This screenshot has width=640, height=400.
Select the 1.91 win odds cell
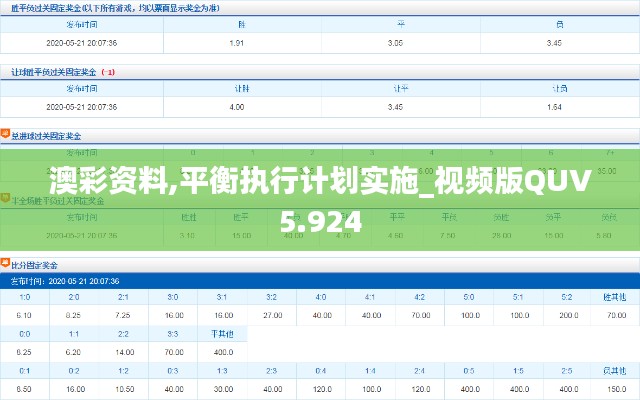click(x=237, y=43)
